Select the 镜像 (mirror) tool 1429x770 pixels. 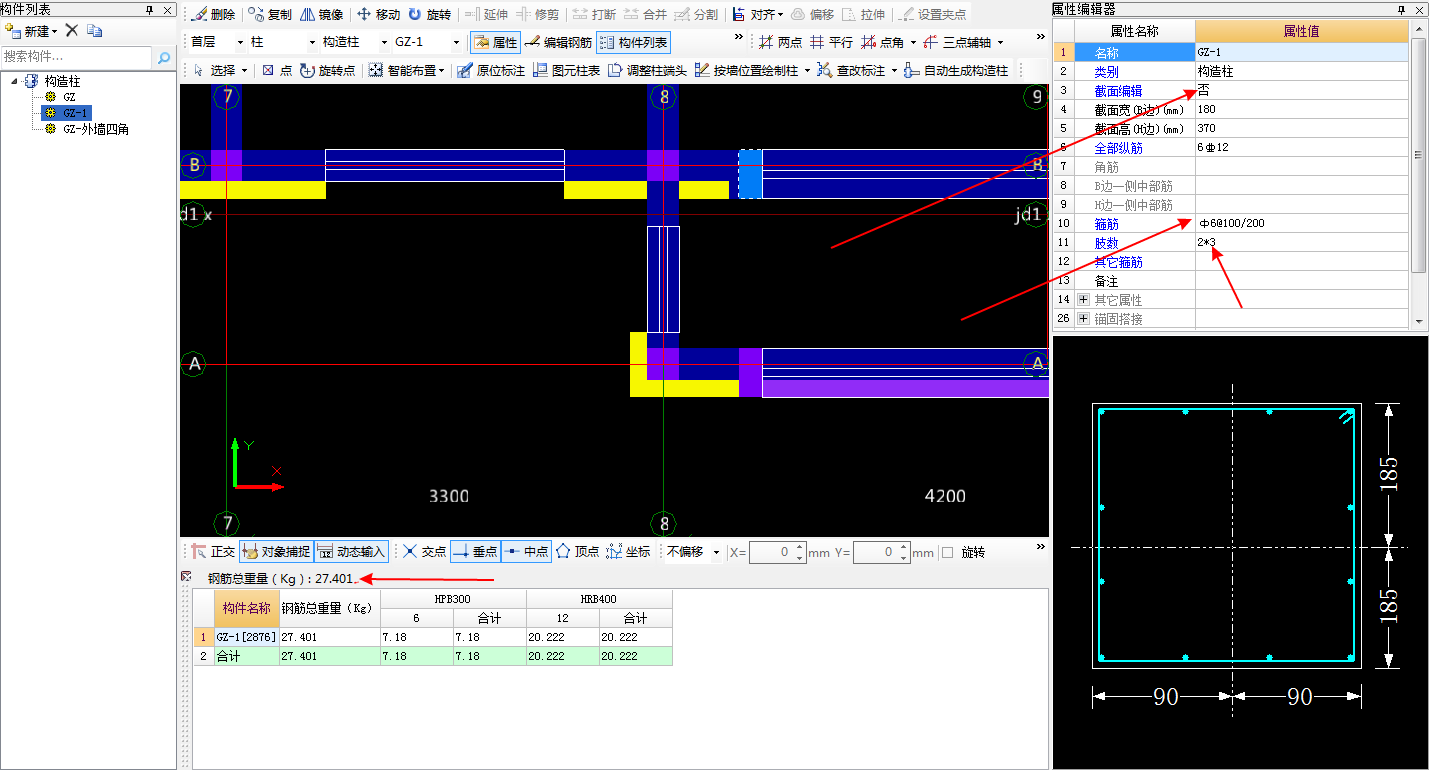321,15
